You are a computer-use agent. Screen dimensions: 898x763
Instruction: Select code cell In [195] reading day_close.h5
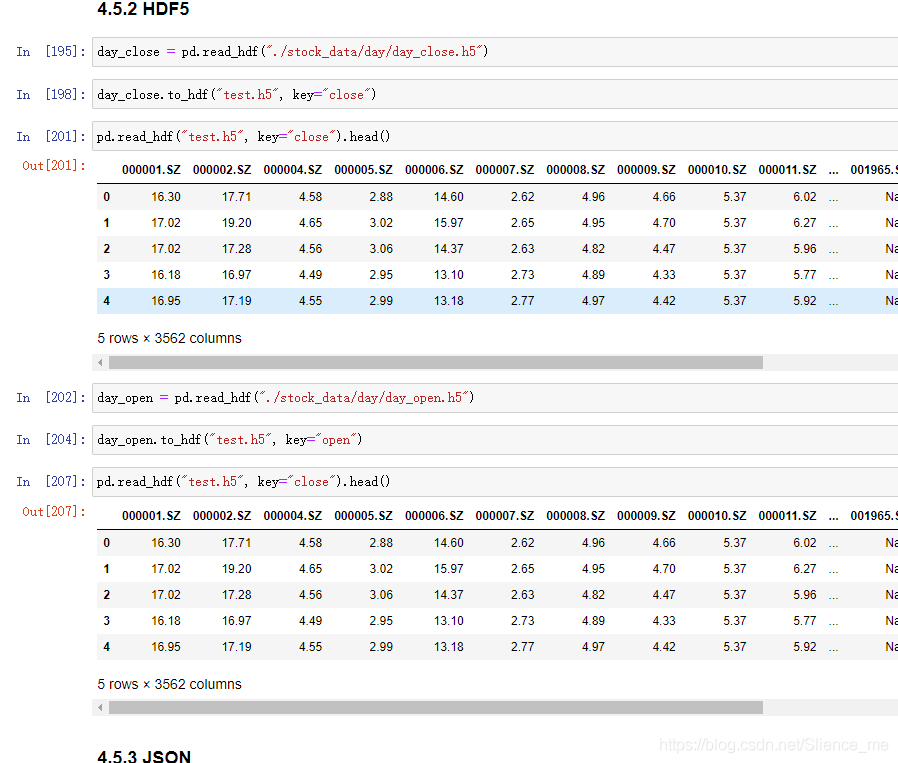click(495, 52)
